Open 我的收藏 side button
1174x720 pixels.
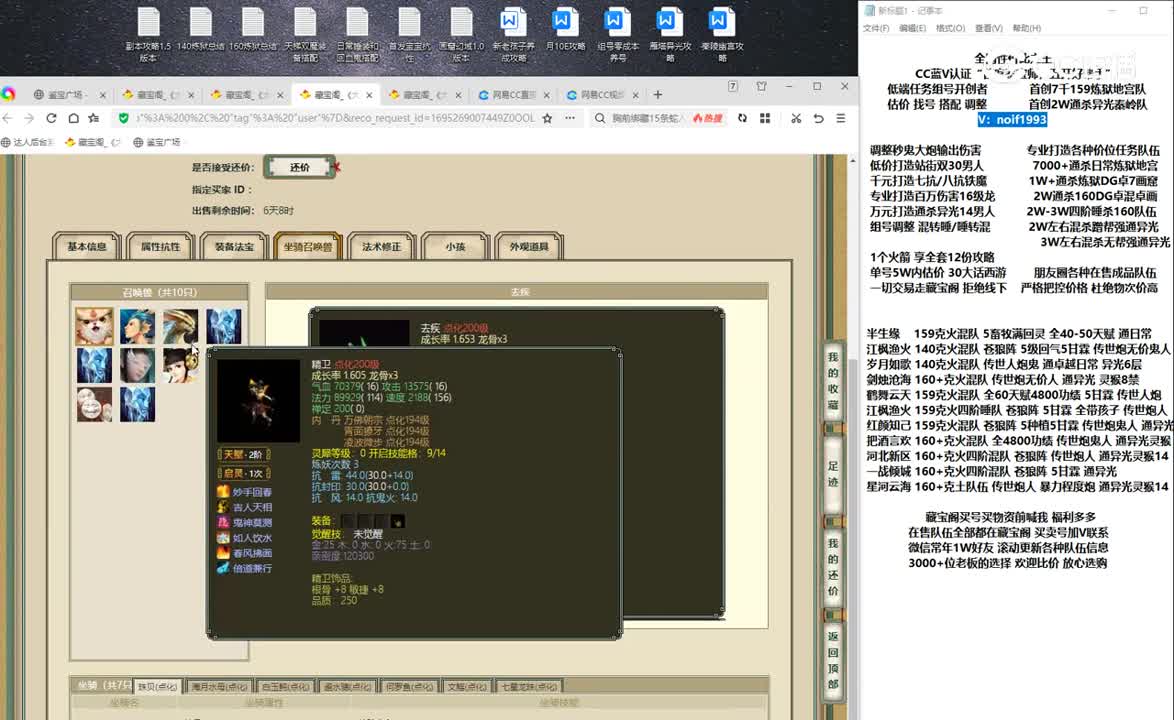(x=833, y=382)
